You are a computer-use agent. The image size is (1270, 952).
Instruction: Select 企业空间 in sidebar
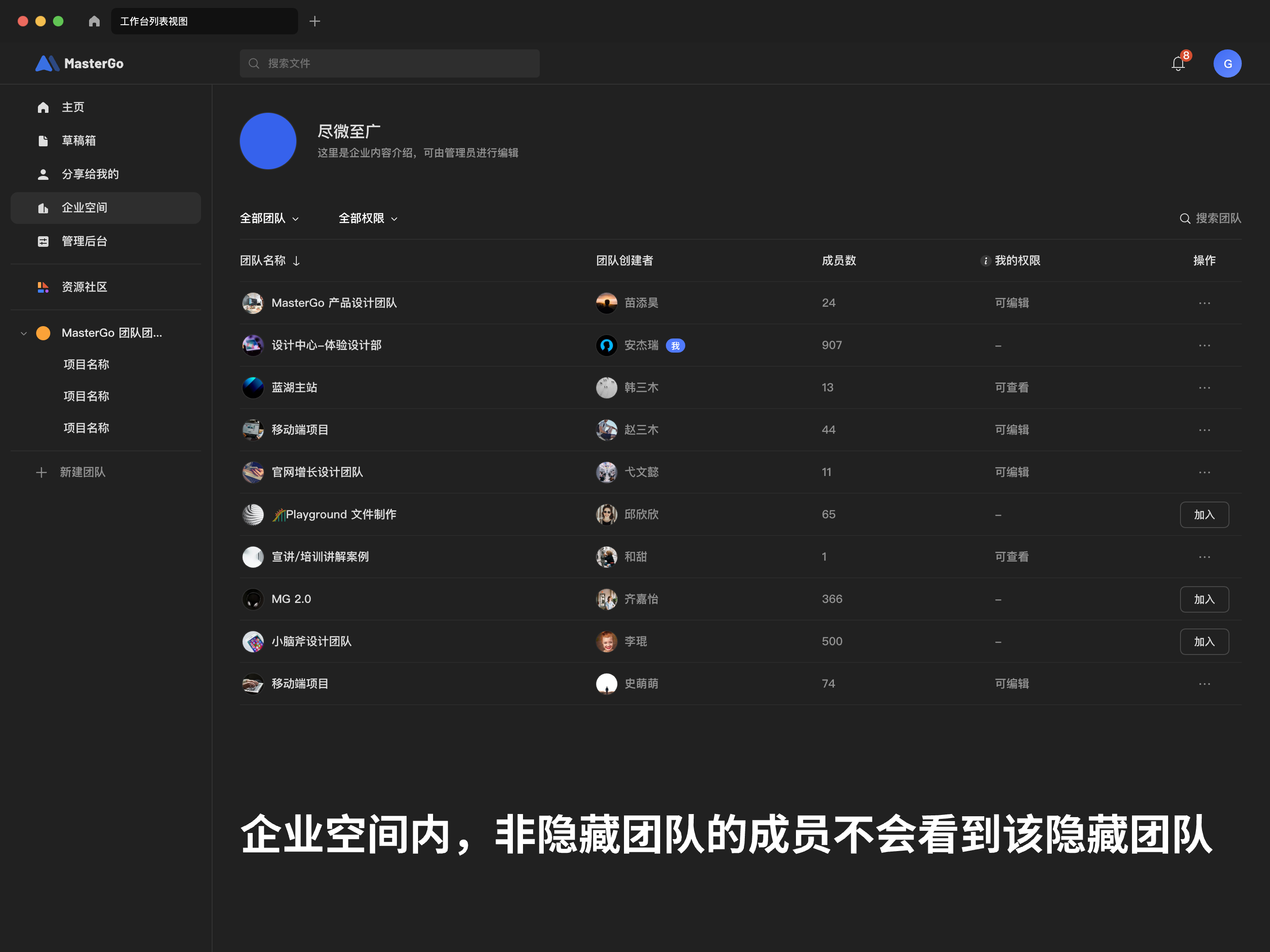click(106, 208)
